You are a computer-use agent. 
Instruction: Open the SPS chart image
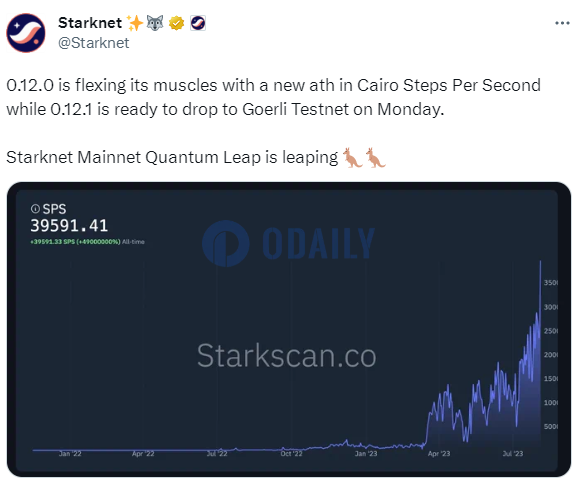(289, 329)
